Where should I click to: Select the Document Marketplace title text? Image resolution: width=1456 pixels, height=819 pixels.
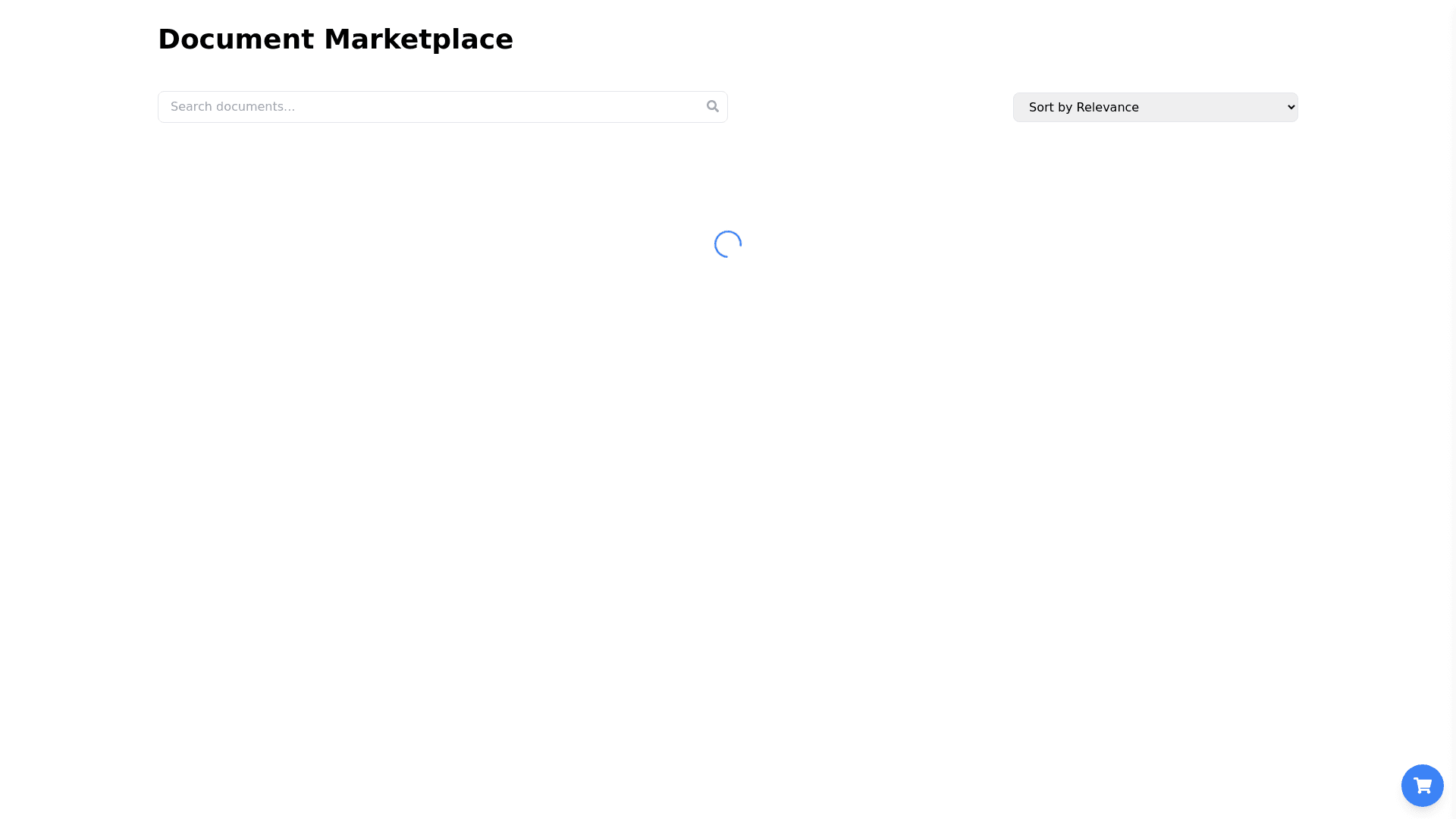pyautogui.click(x=335, y=39)
